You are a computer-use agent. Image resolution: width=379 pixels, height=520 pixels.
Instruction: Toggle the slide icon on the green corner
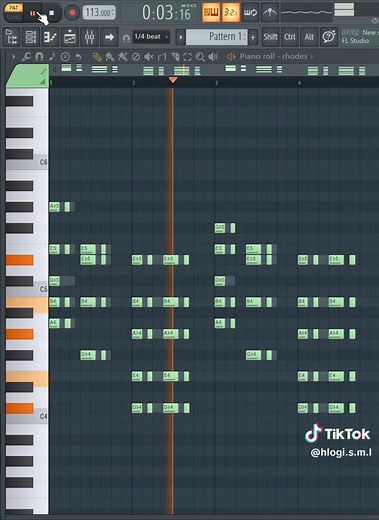click(x=43, y=71)
